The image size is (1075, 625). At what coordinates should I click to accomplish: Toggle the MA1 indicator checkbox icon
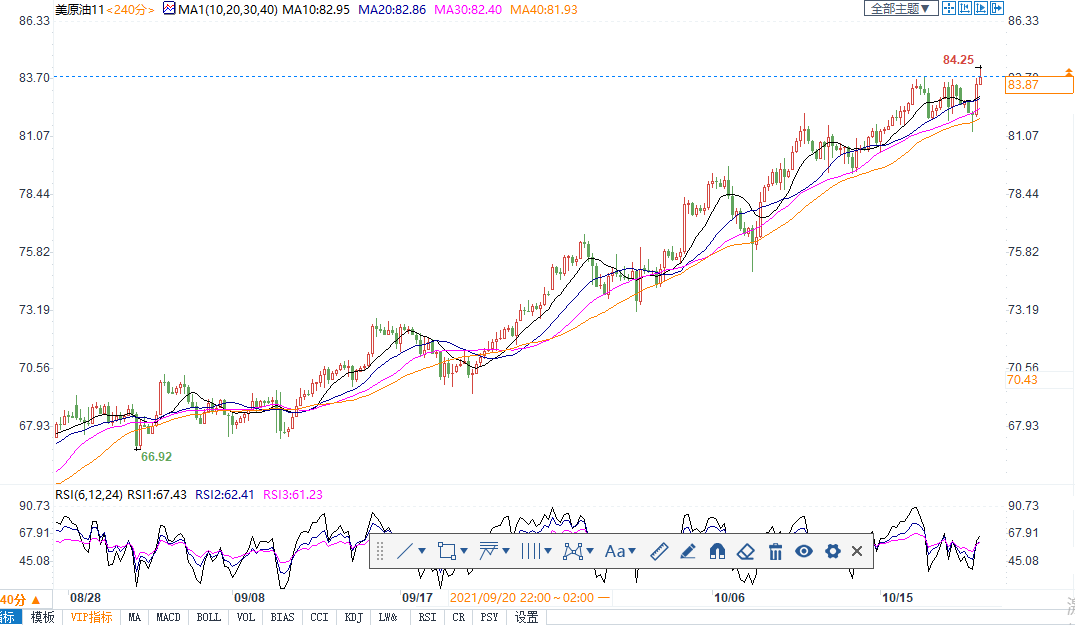pyautogui.click(x=168, y=9)
